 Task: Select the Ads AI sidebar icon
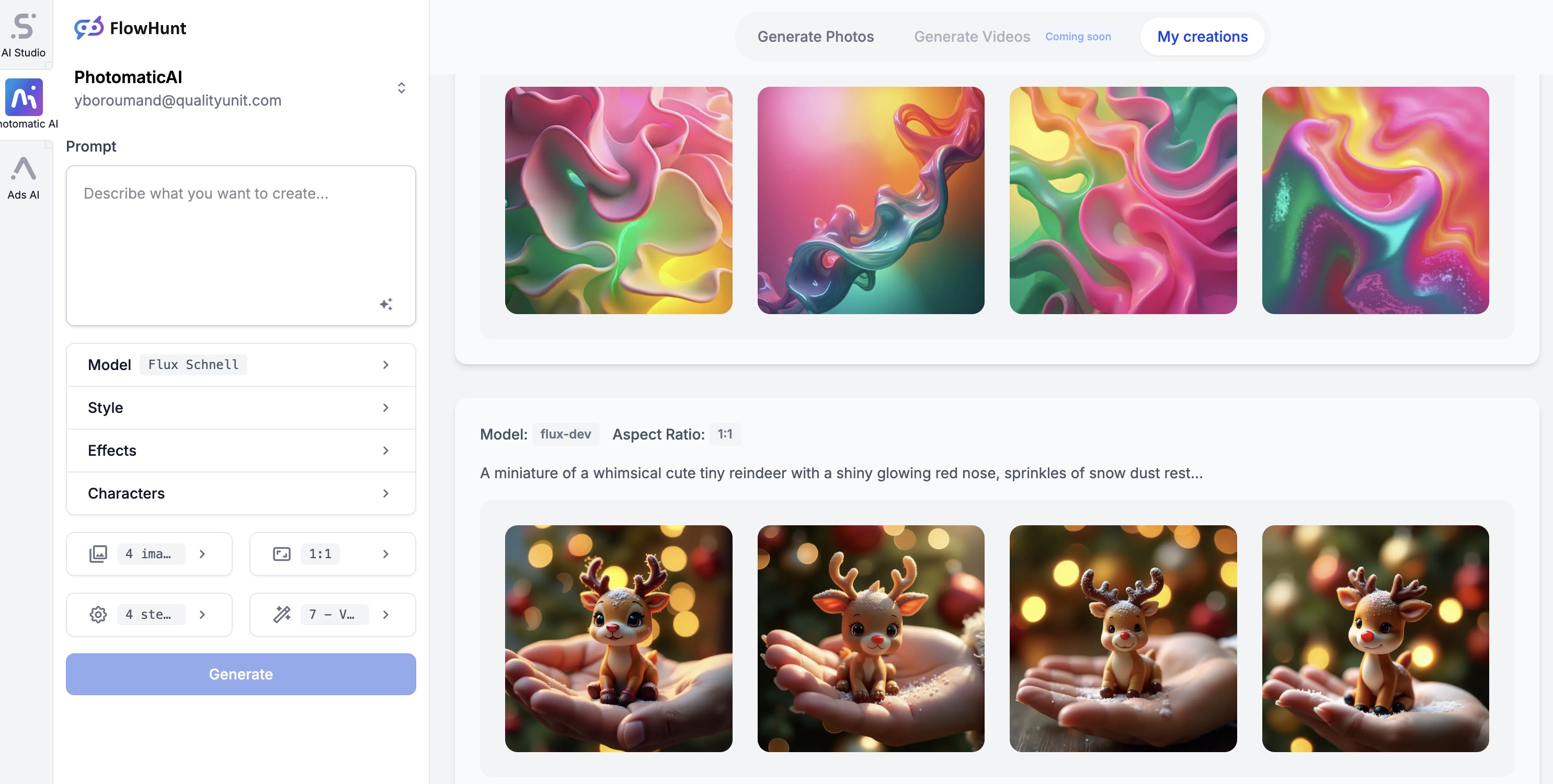[24, 169]
